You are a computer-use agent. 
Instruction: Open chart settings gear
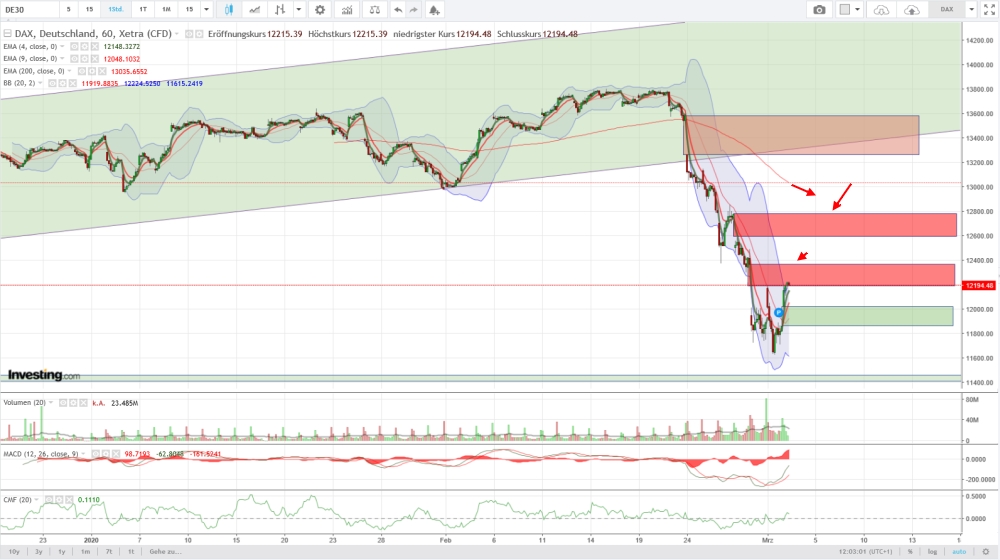pos(320,10)
